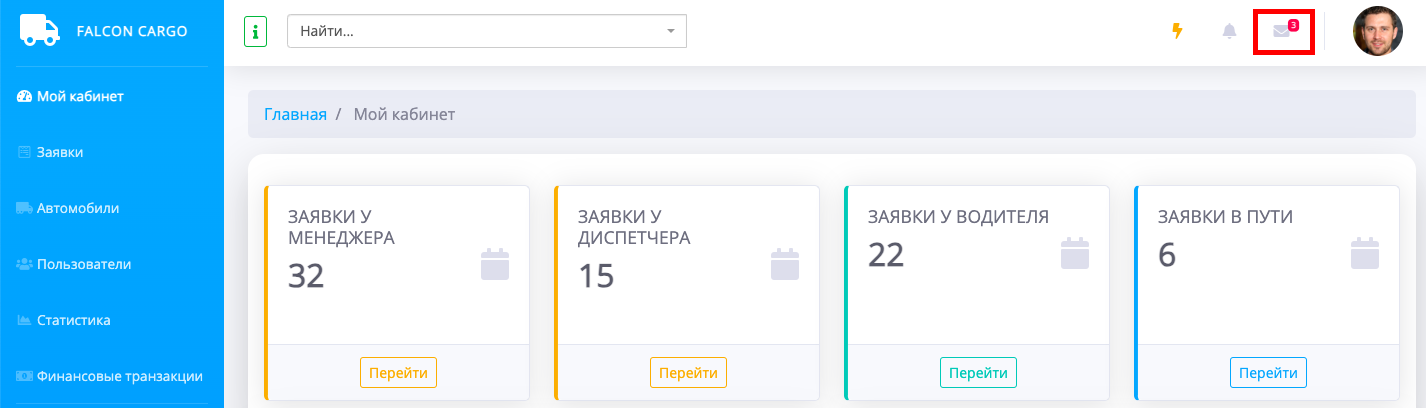Open the envelope messages icon
Screen dimensions: 1426x408
pyautogui.click(x=1281, y=31)
